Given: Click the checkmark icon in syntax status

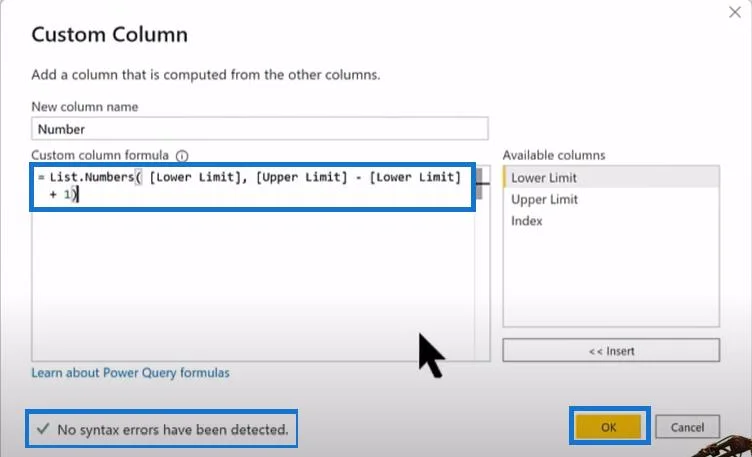Looking at the screenshot, I should pos(43,428).
